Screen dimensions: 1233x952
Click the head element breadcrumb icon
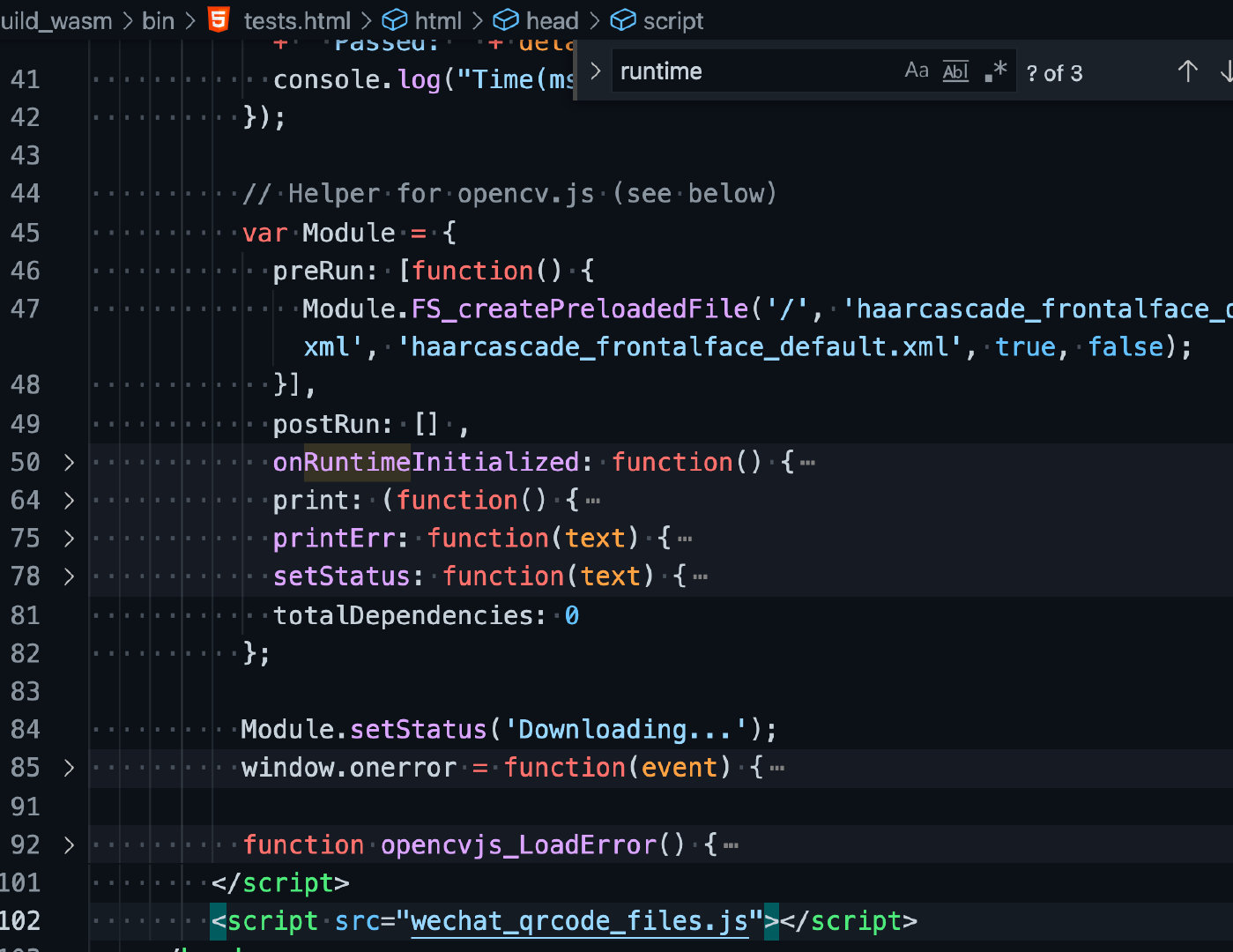pos(506,19)
